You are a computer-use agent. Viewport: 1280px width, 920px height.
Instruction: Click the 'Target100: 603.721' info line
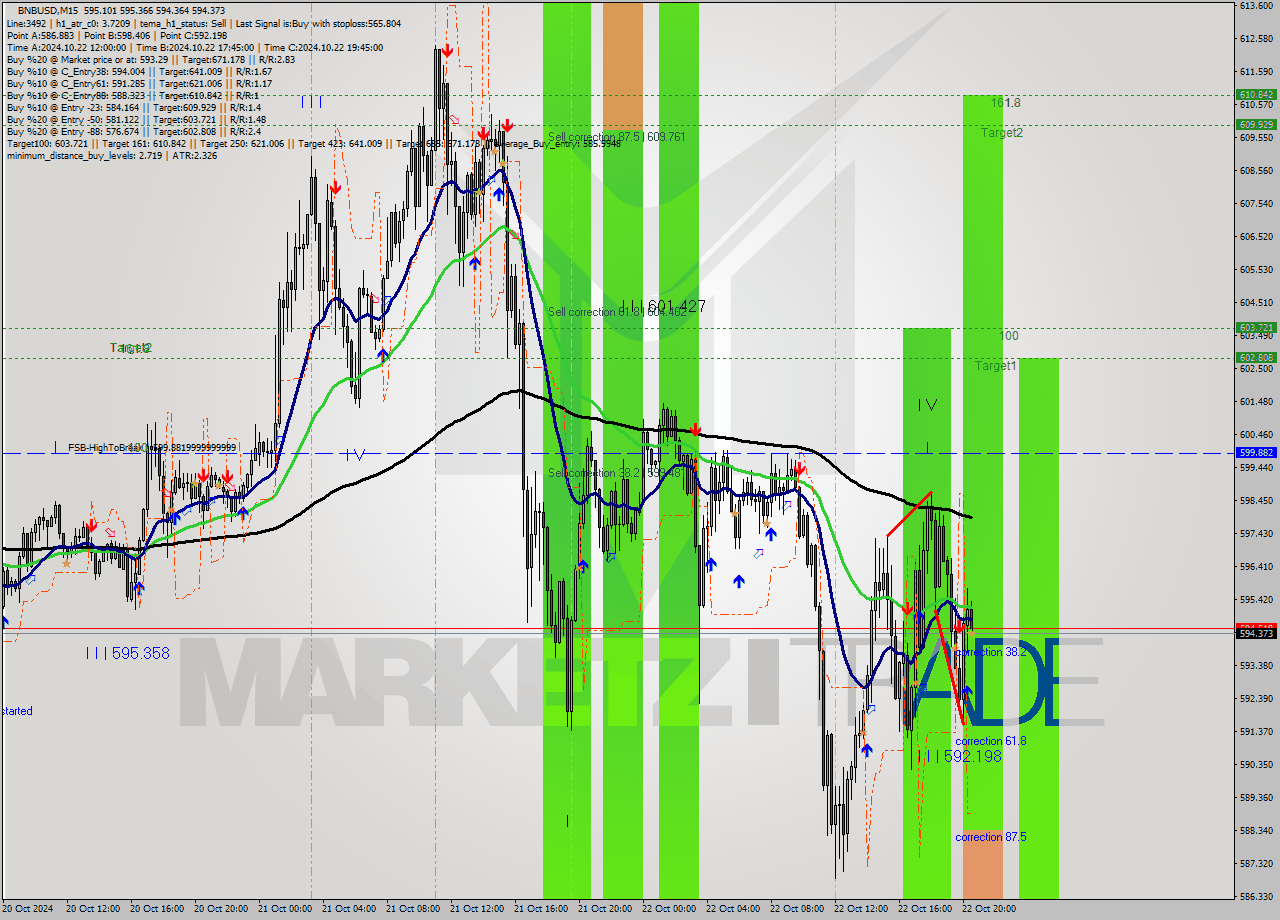[313, 143]
